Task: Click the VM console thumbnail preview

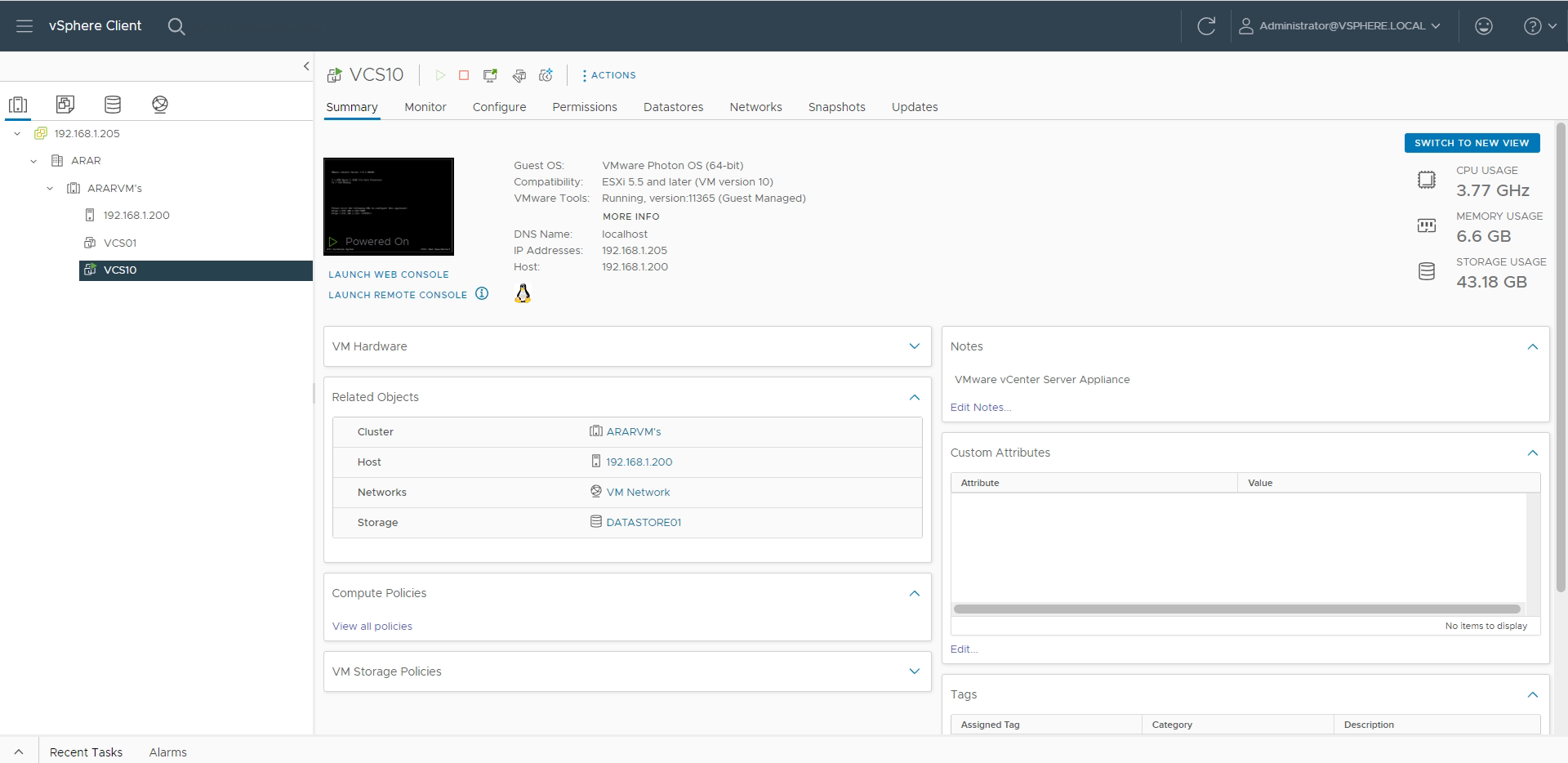Action: point(389,207)
